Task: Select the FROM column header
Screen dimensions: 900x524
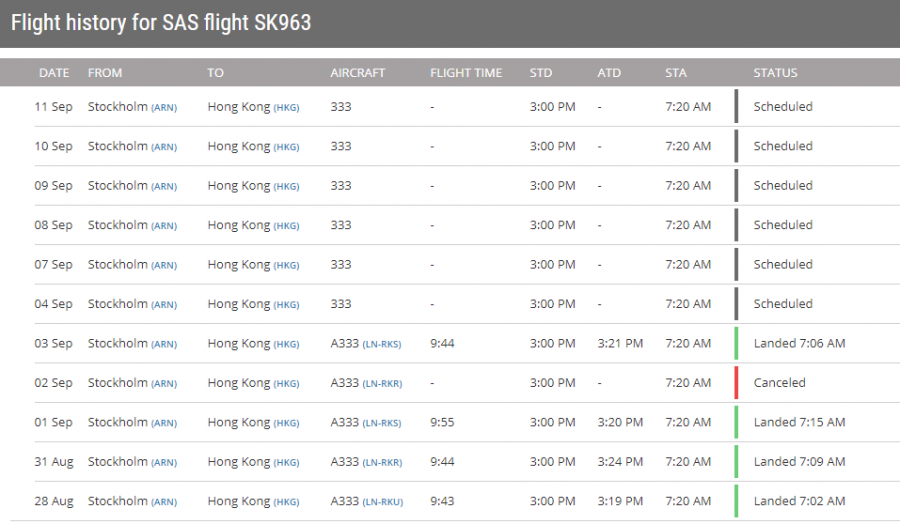Action: point(105,73)
